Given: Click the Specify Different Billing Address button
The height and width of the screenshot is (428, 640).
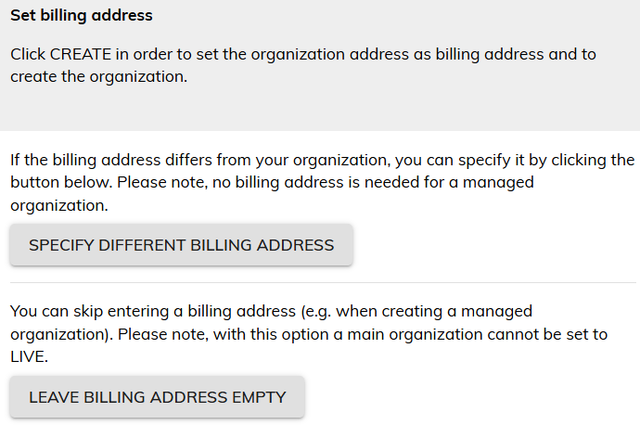Looking at the screenshot, I should pyautogui.click(x=181, y=245).
